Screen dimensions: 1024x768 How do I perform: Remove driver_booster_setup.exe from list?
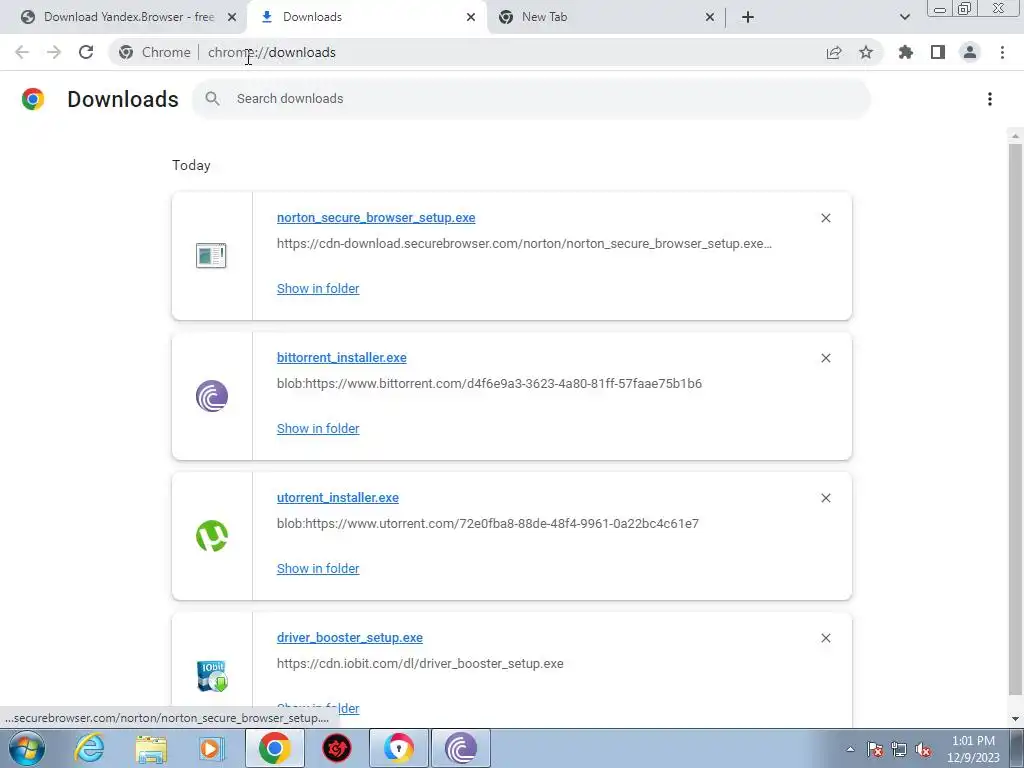[x=825, y=638]
